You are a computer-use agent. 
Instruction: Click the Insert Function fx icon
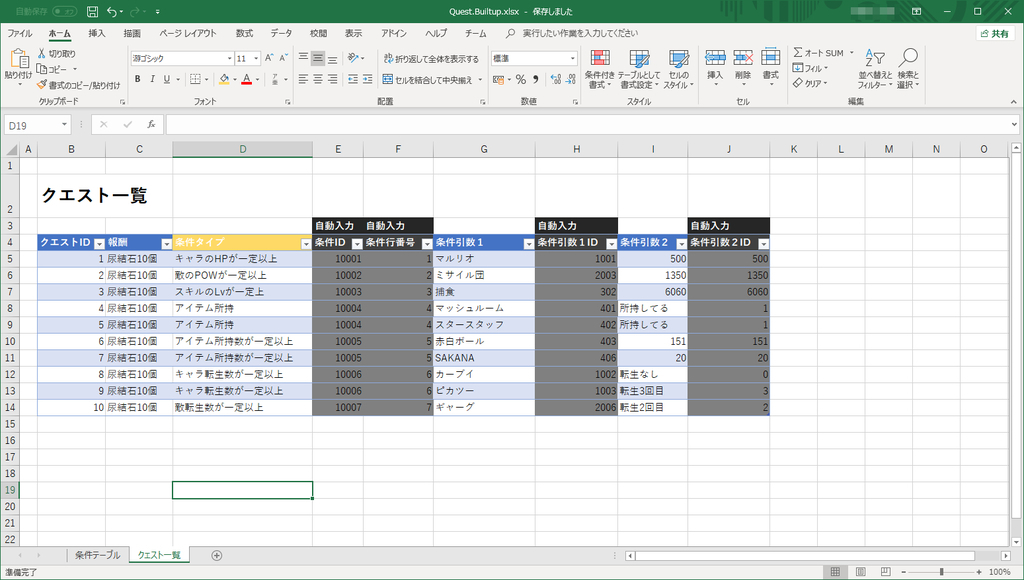point(151,124)
